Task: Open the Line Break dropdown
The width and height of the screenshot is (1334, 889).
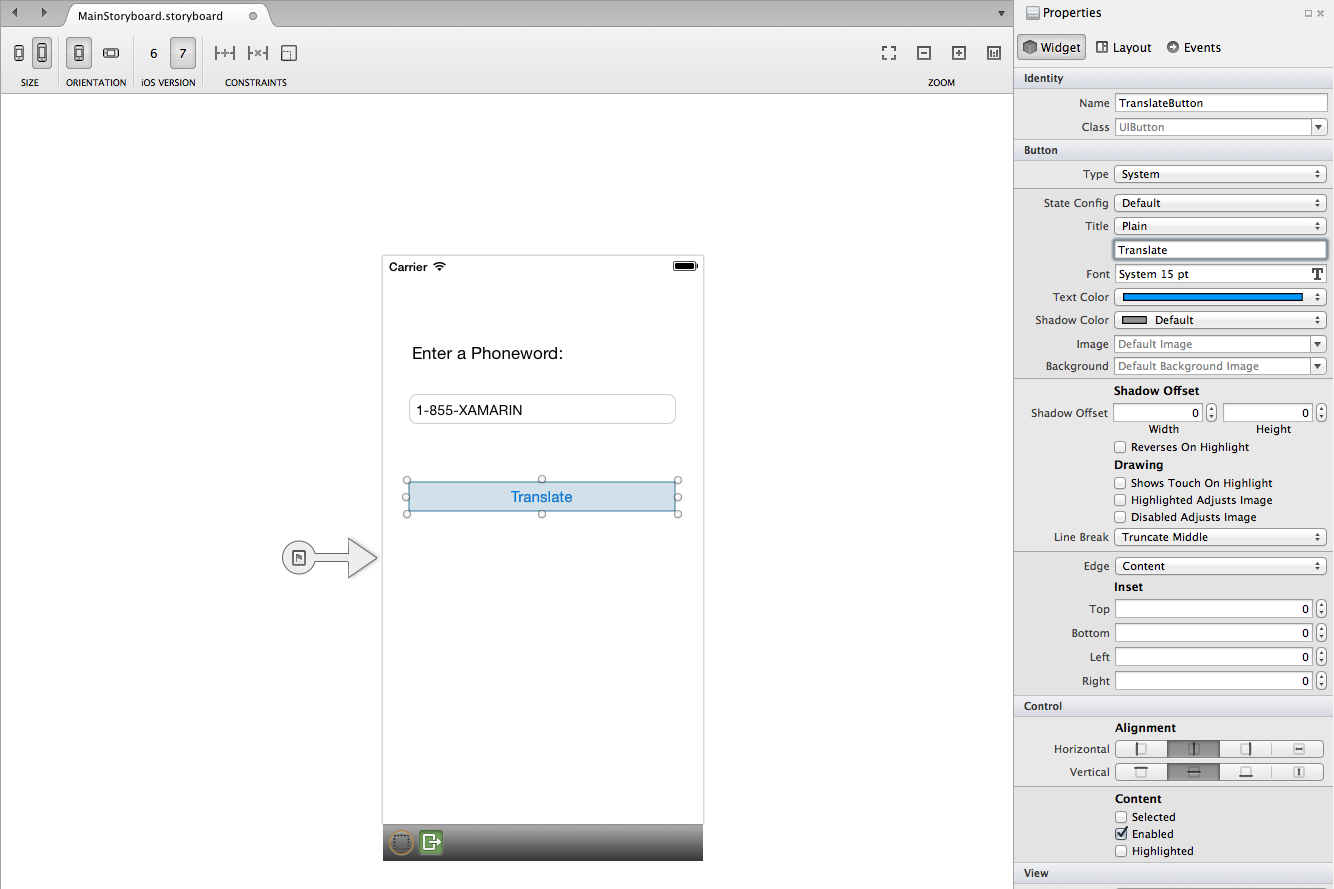Action: click(1220, 537)
